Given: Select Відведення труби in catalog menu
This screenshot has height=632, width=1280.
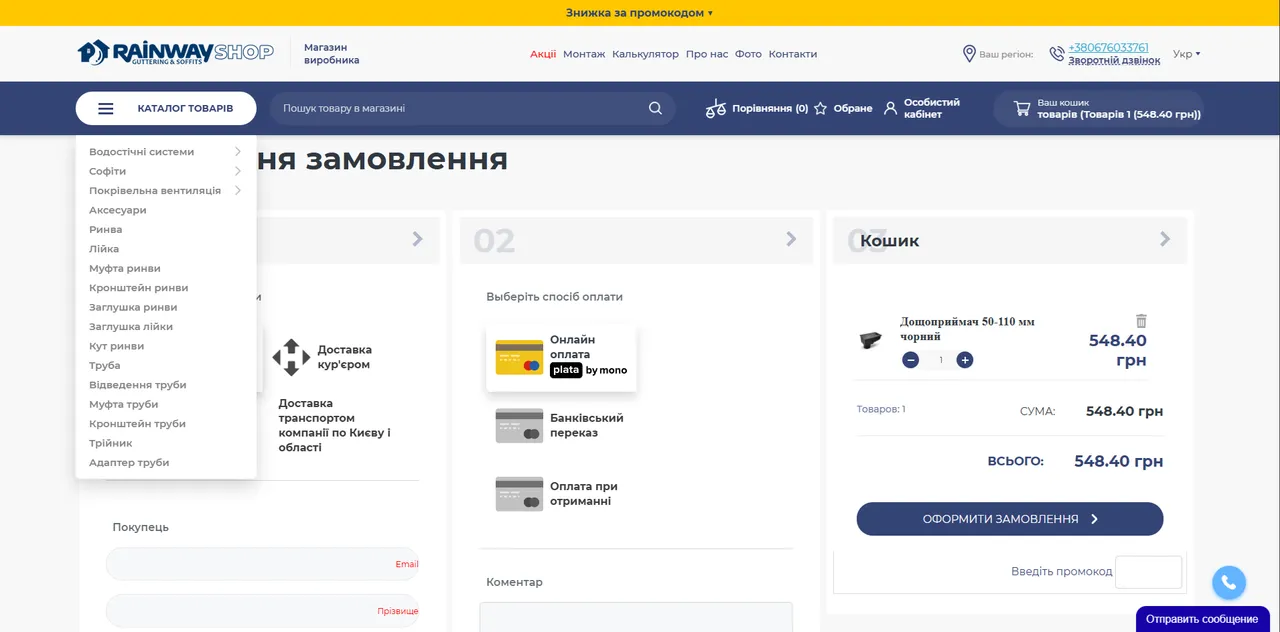Looking at the screenshot, I should click(x=138, y=385).
